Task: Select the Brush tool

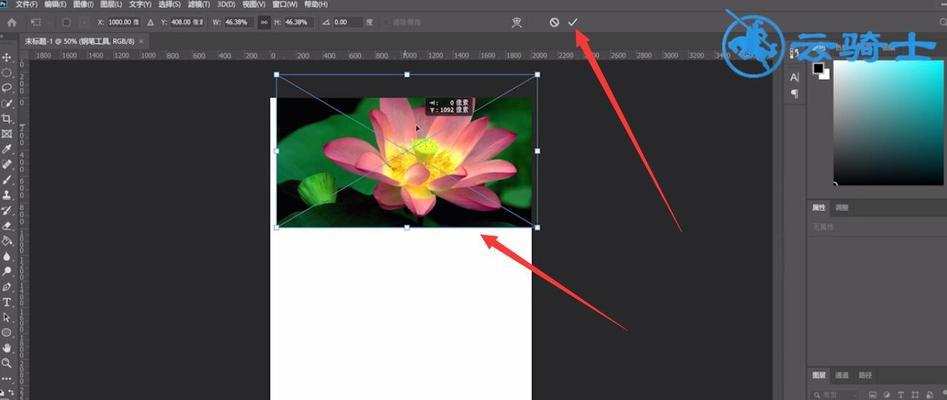Action: (x=7, y=179)
